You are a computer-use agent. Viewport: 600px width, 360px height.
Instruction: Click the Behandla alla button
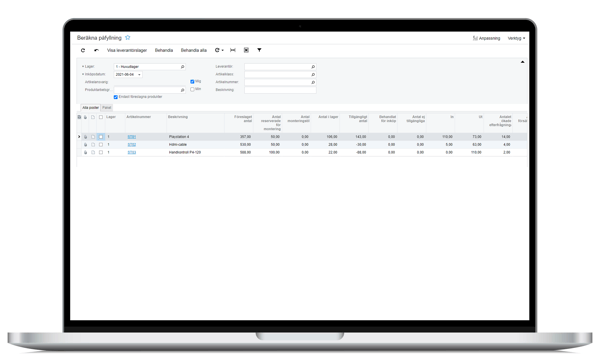(194, 50)
